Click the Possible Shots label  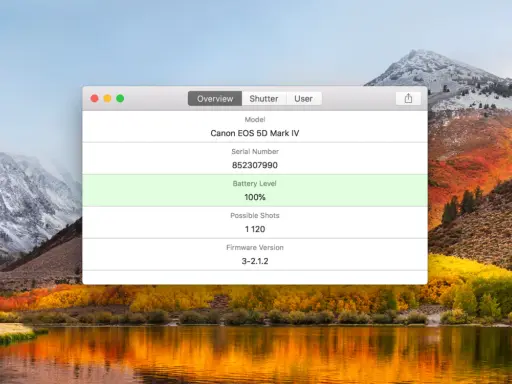[x=255, y=215]
